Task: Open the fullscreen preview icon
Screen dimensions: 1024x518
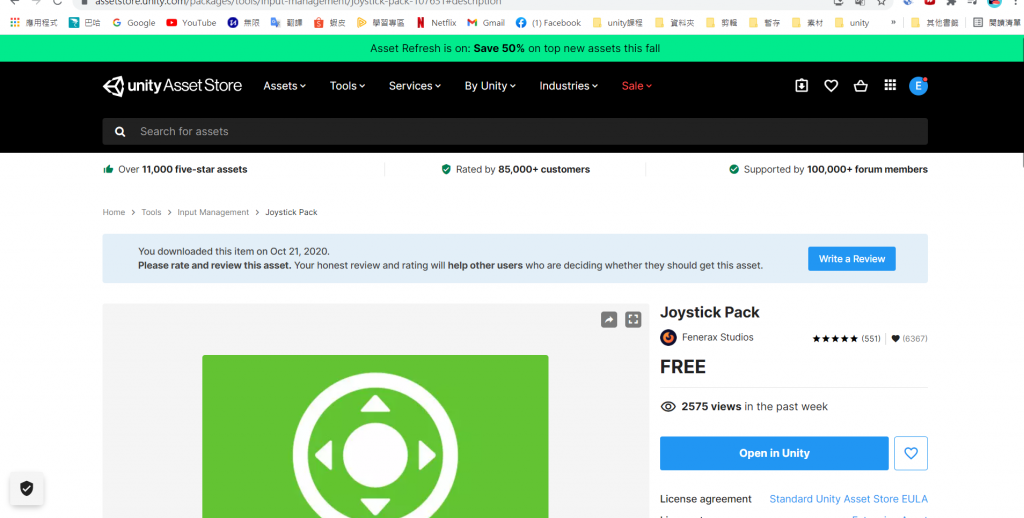Action: [633, 319]
